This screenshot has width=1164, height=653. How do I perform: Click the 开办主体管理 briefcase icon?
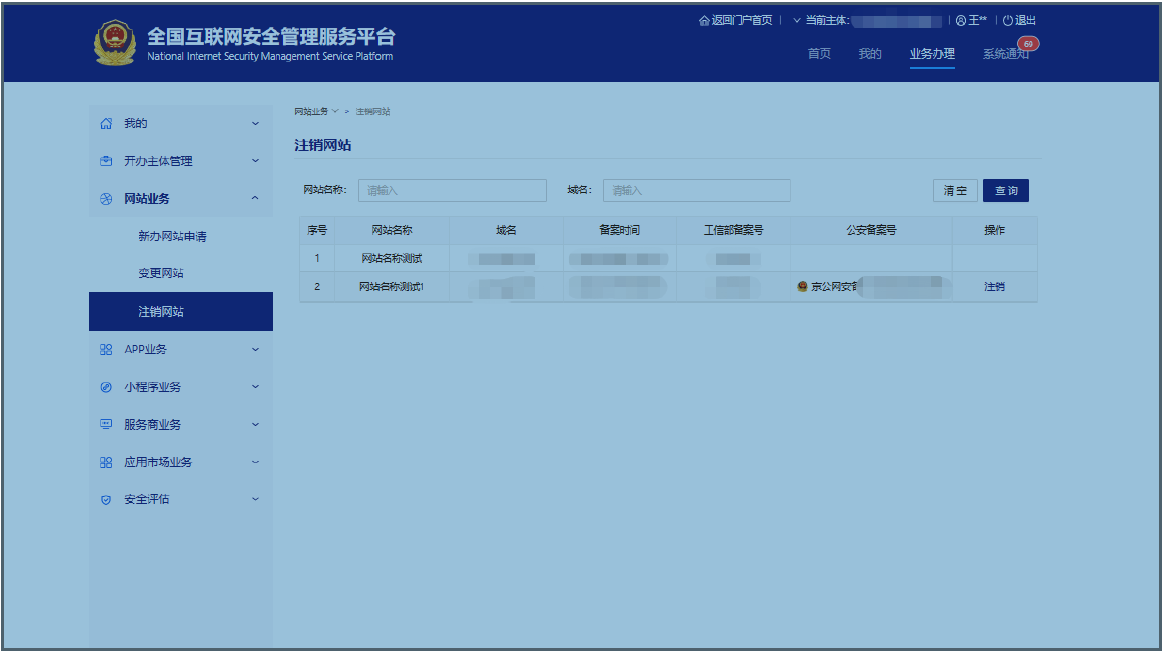(x=106, y=161)
